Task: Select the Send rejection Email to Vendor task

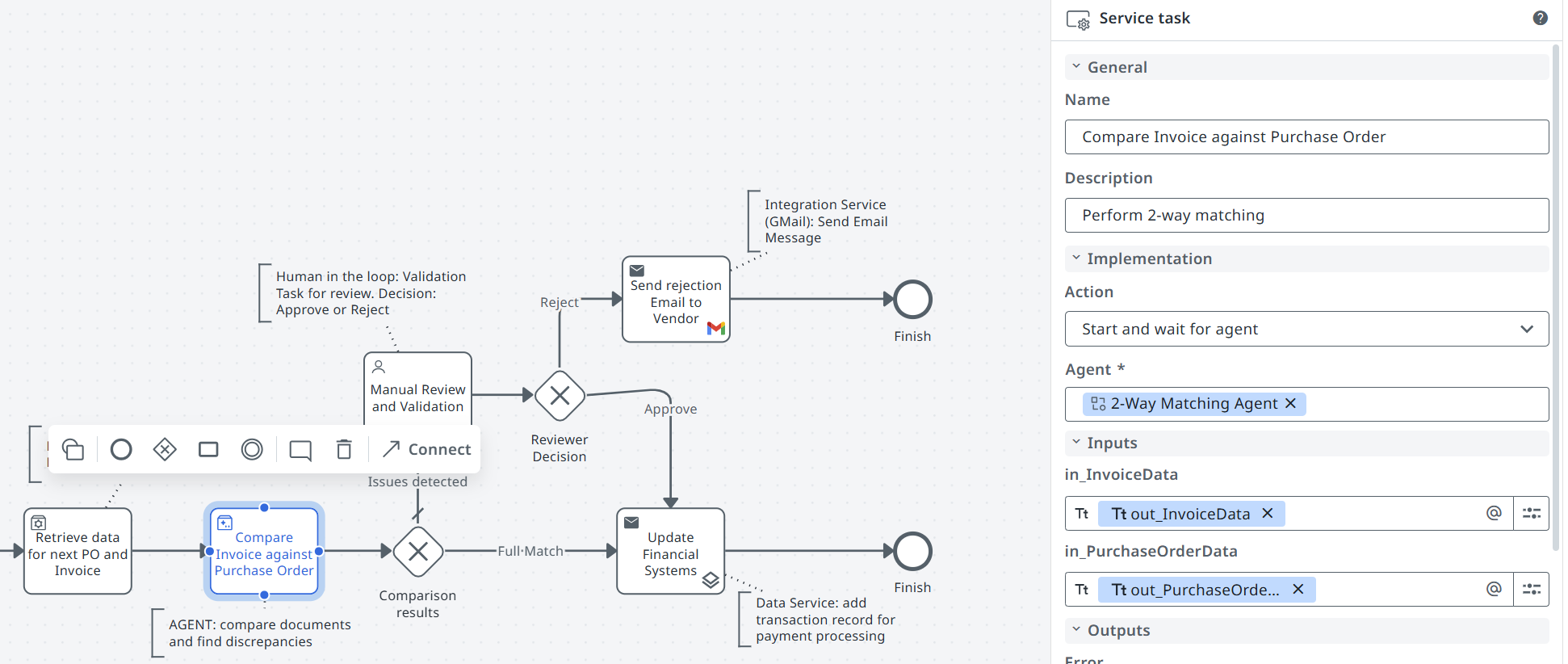Action: click(x=677, y=300)
